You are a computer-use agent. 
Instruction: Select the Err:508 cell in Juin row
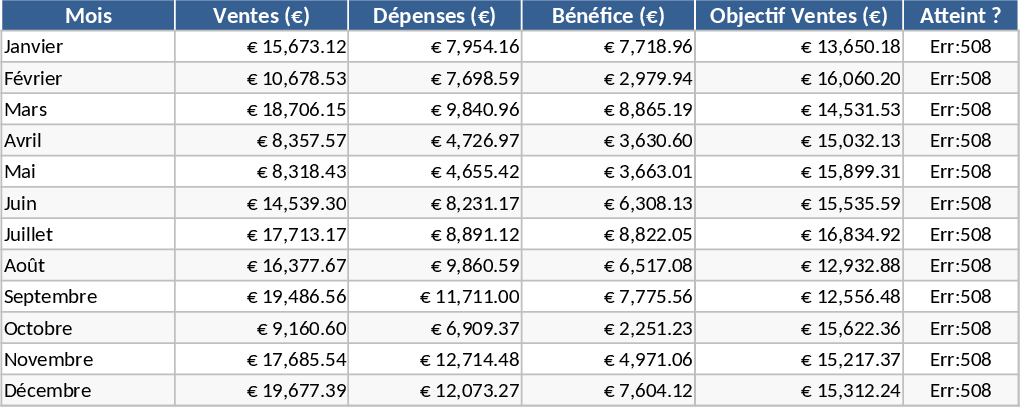coord(960,203)
